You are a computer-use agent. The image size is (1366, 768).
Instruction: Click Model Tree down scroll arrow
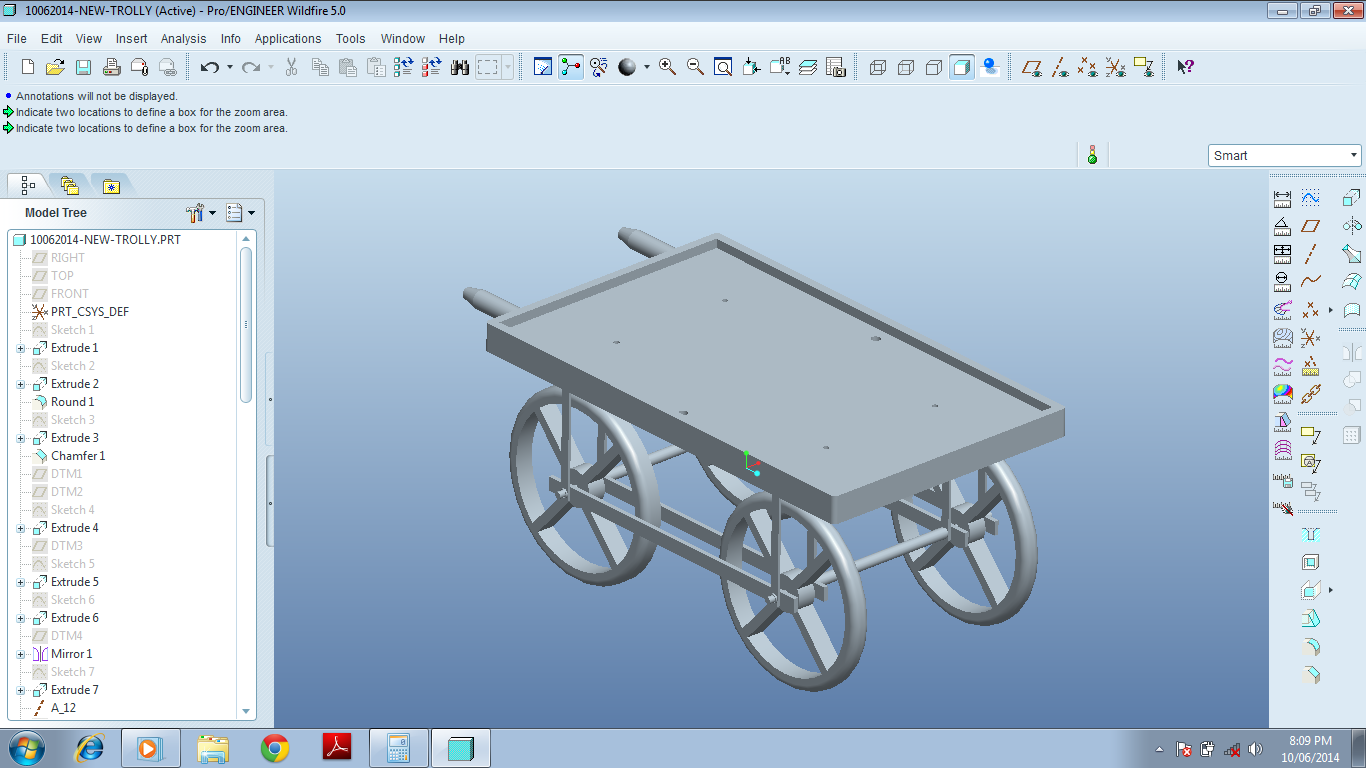[246, 712]
